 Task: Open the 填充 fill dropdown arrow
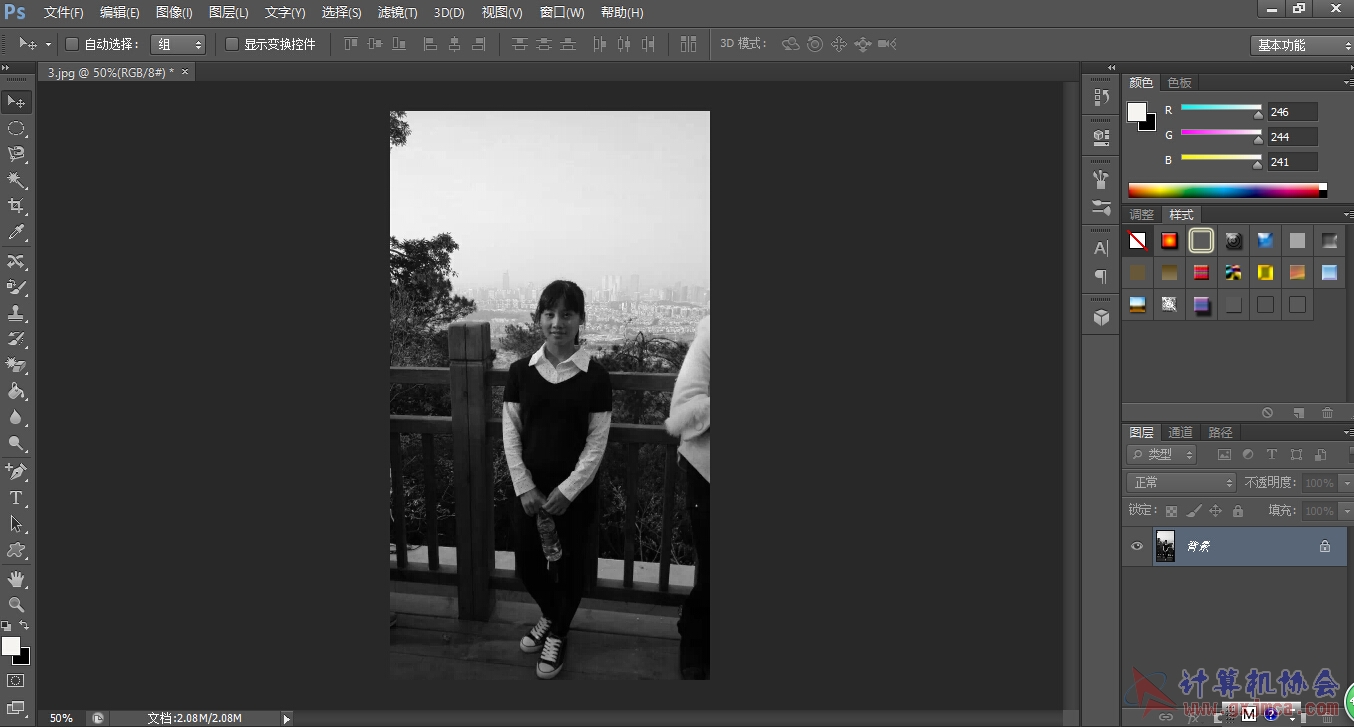[x=1346, y=511]
